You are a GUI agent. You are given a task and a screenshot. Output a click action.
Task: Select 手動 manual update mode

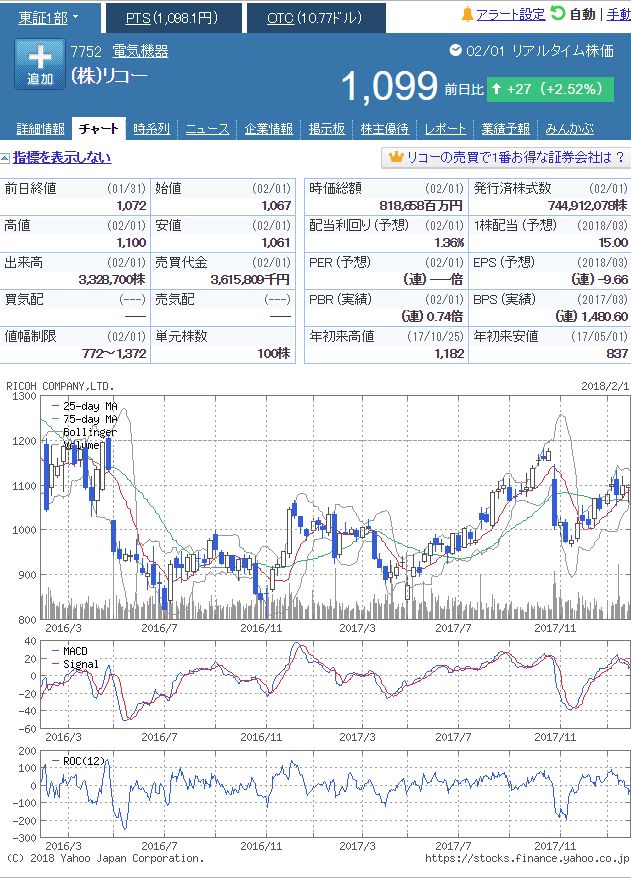[618, 15]
